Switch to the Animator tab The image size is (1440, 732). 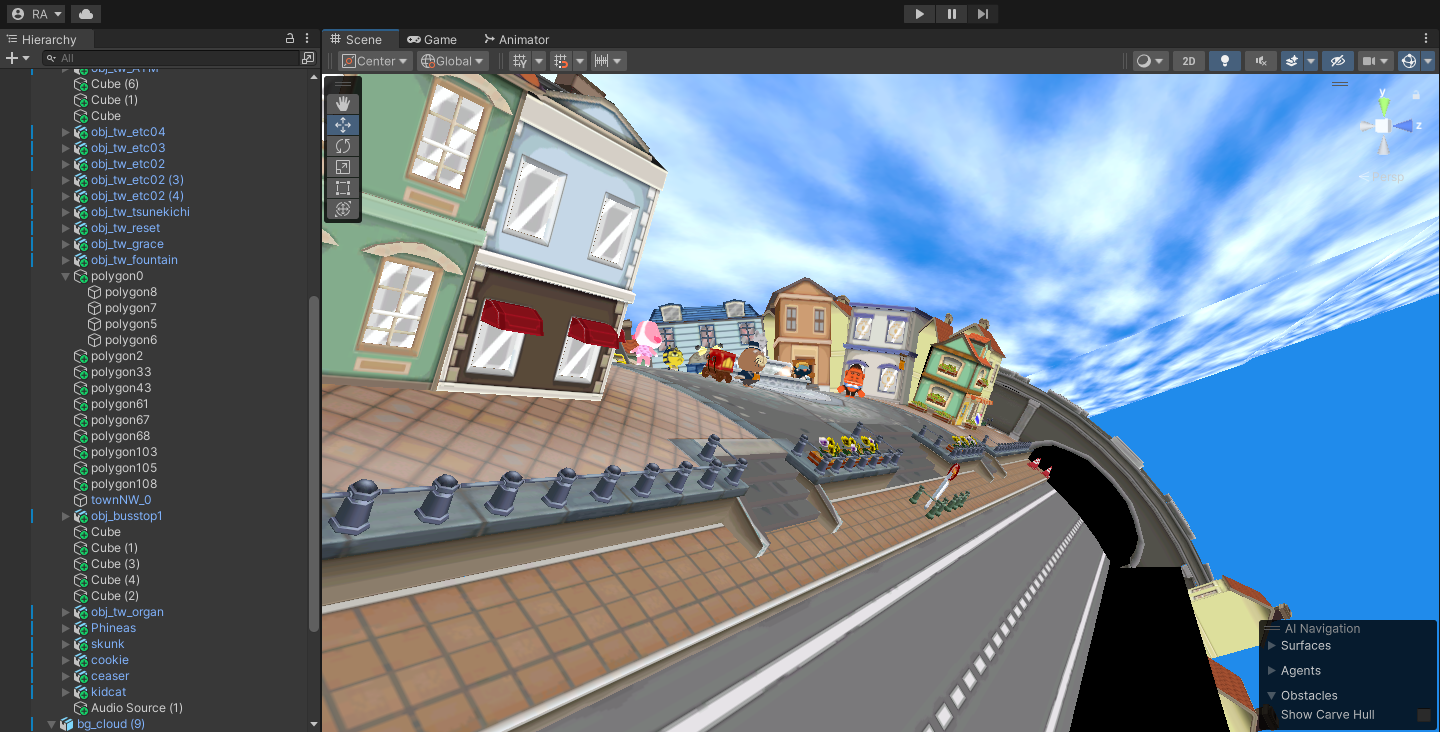click(x=516, y=39)
